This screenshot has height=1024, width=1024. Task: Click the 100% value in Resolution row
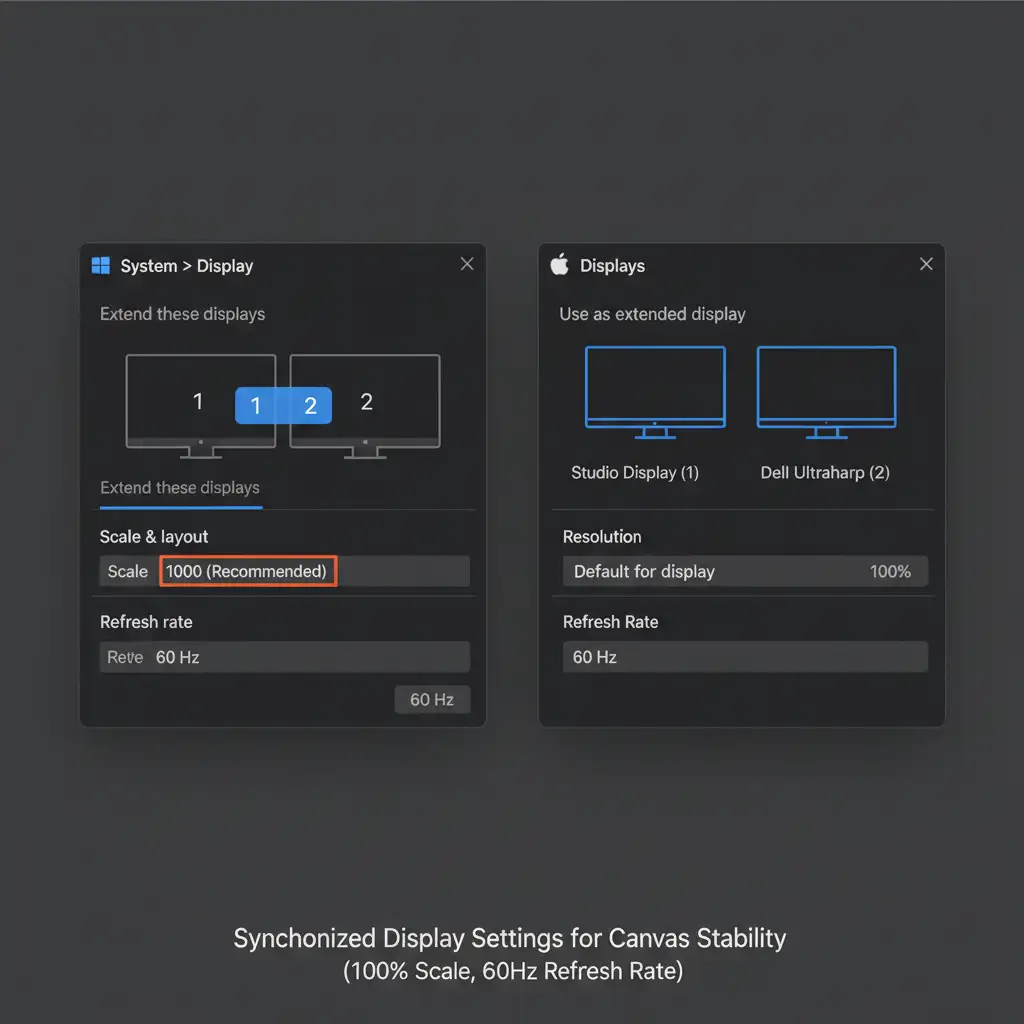890,572
